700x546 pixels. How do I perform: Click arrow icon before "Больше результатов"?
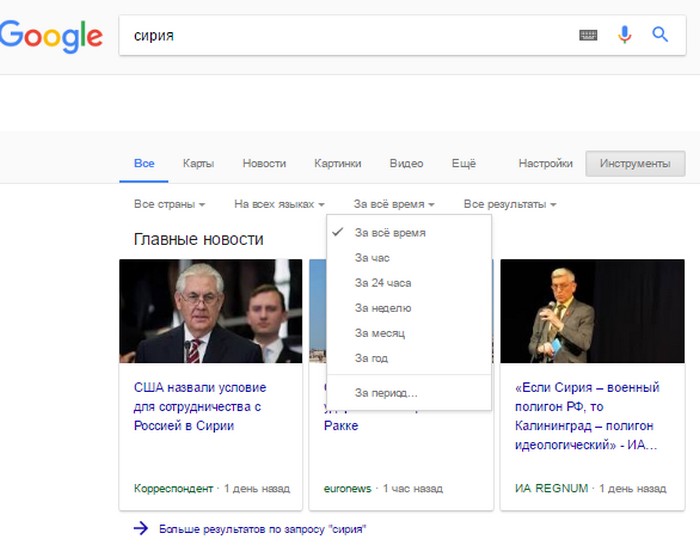click(141, 528)
